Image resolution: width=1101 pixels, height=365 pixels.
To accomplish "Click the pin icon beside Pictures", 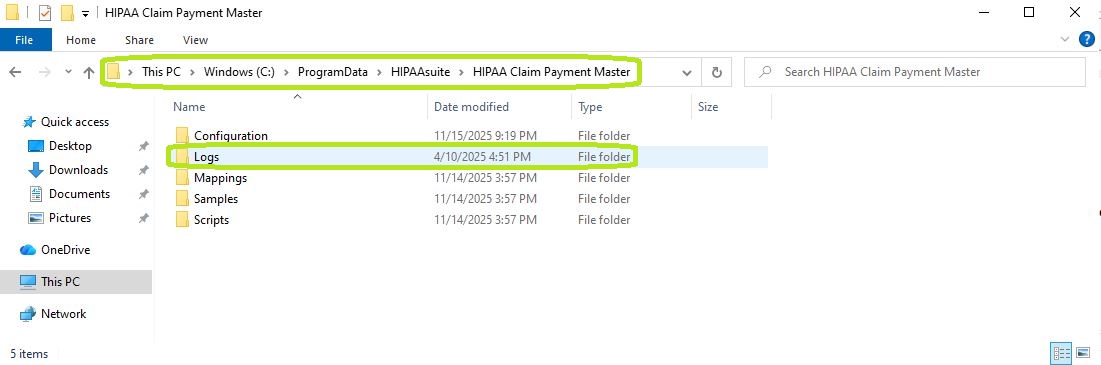I will pyautogui.click(x=143, y=218).
